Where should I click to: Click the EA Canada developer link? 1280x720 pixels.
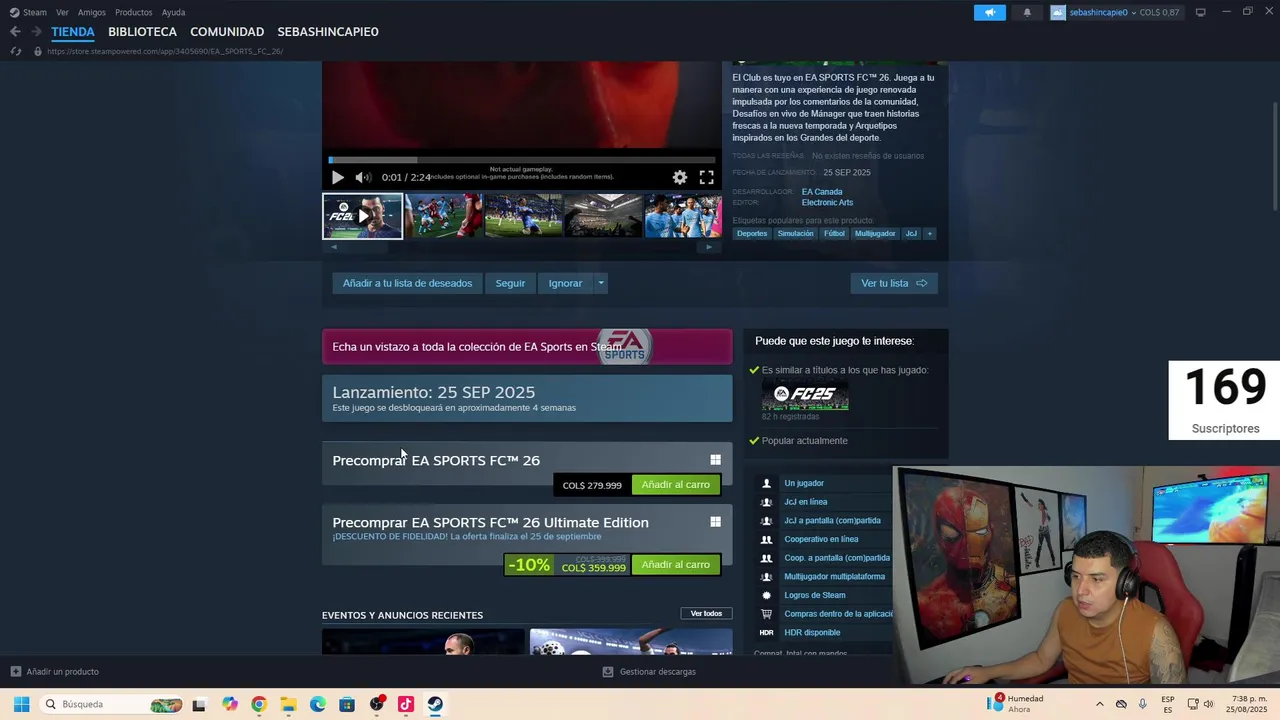[x=822, y=192]
